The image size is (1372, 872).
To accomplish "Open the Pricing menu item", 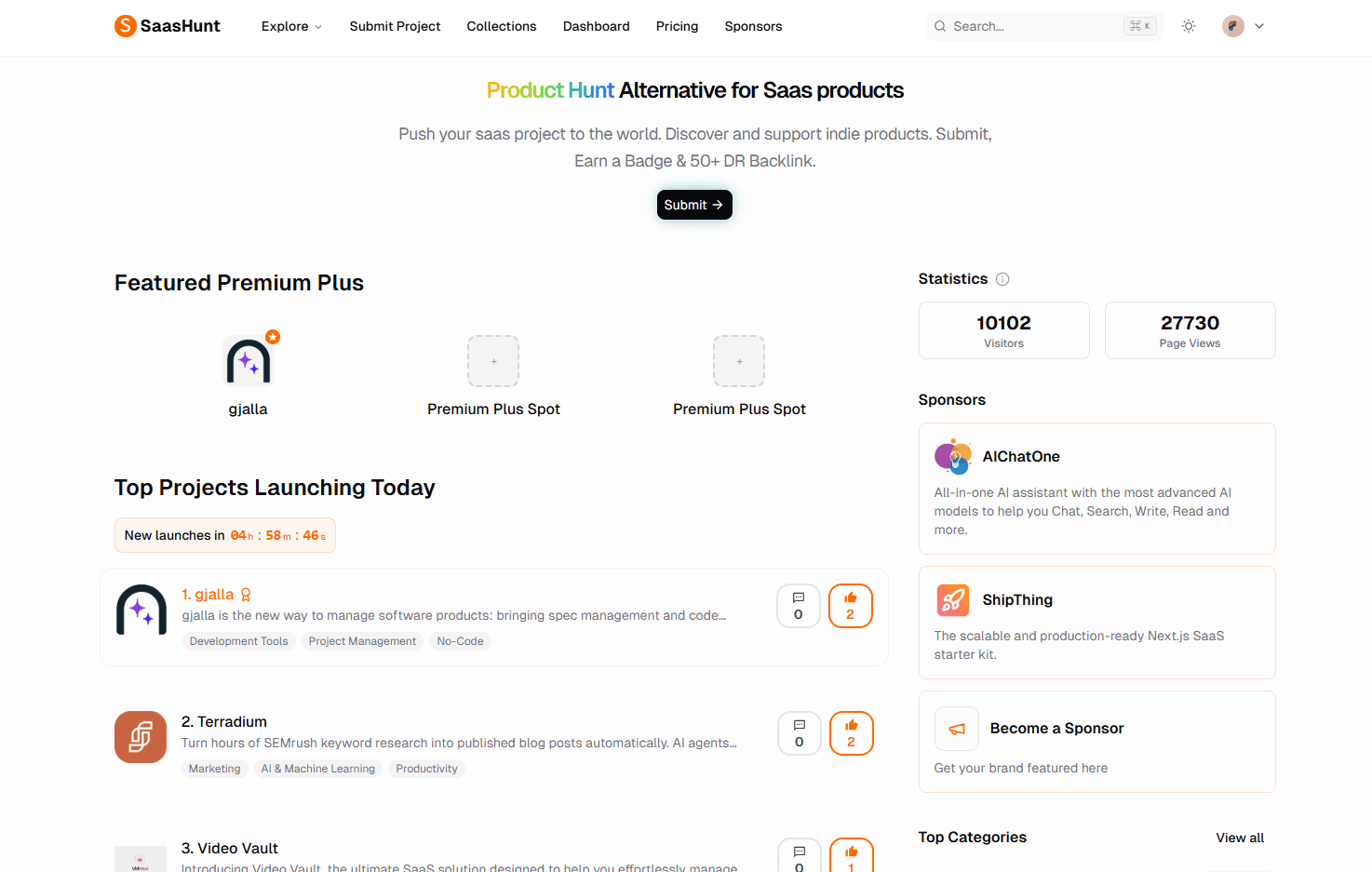I will pos(677,26).
